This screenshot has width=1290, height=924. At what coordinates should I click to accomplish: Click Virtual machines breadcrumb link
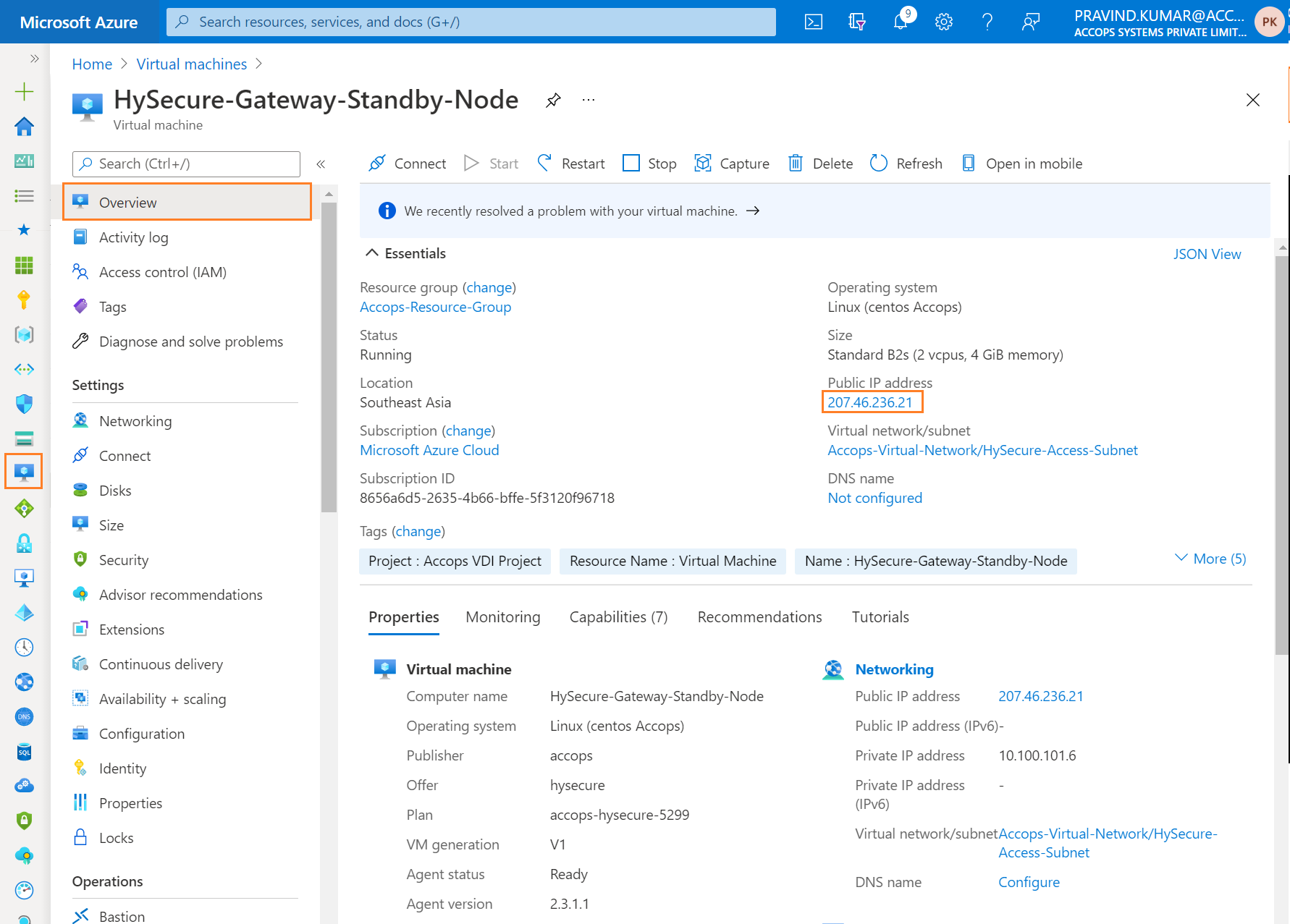tap(192, 64)
